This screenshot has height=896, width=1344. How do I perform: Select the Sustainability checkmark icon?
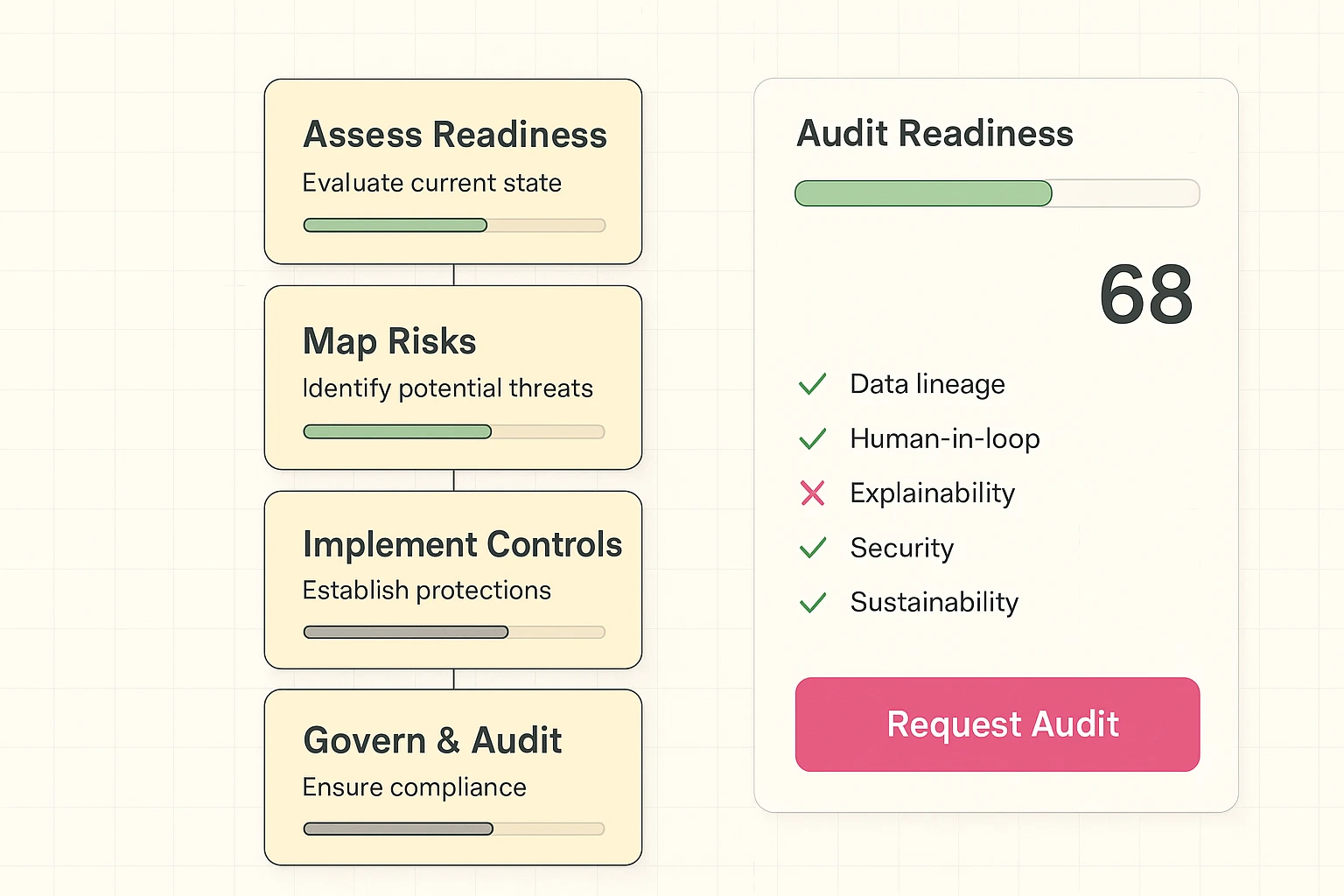coord(813,602)
